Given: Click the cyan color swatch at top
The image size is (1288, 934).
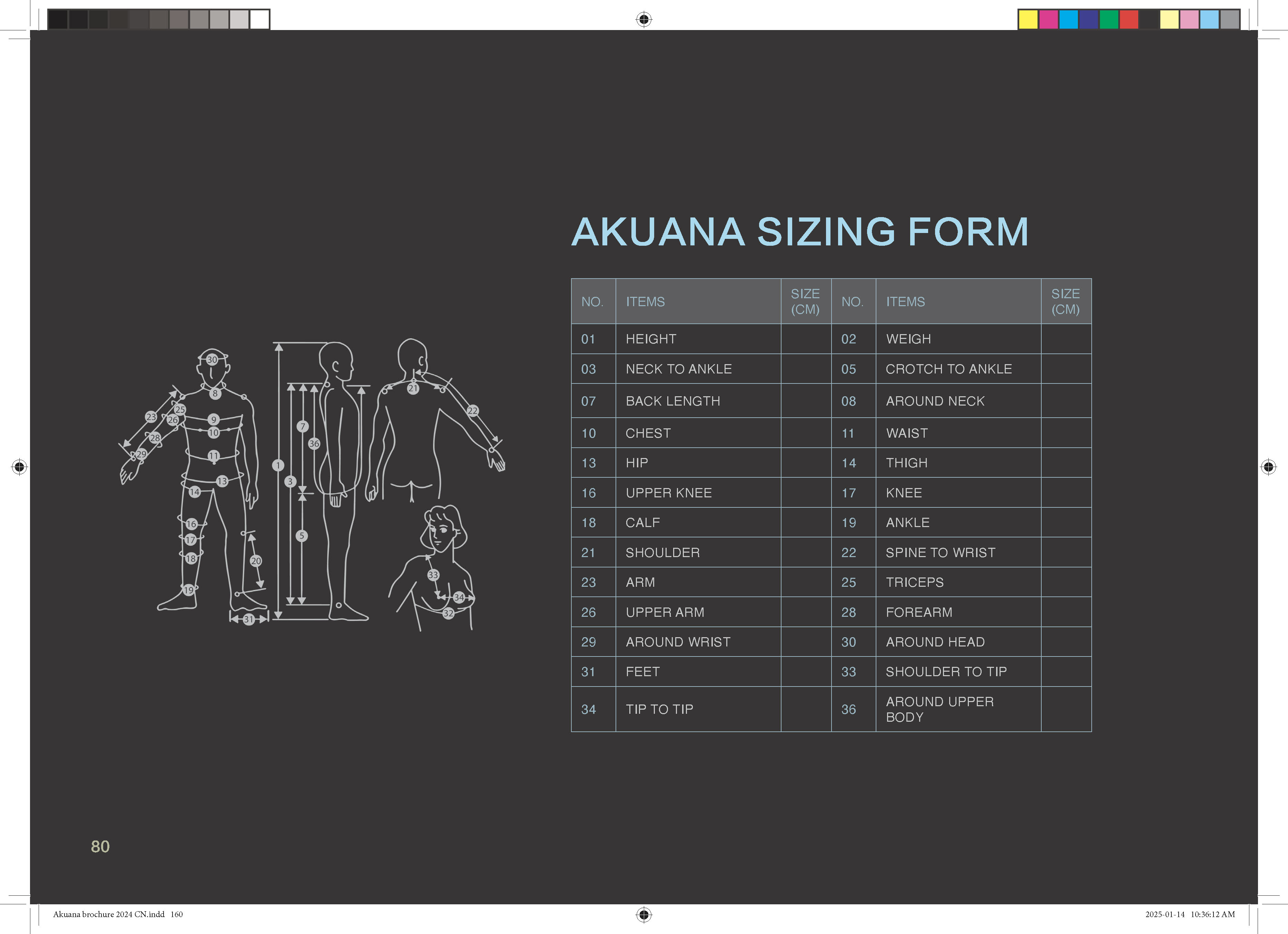Looking at the screenshot, I should [1068, 19].
